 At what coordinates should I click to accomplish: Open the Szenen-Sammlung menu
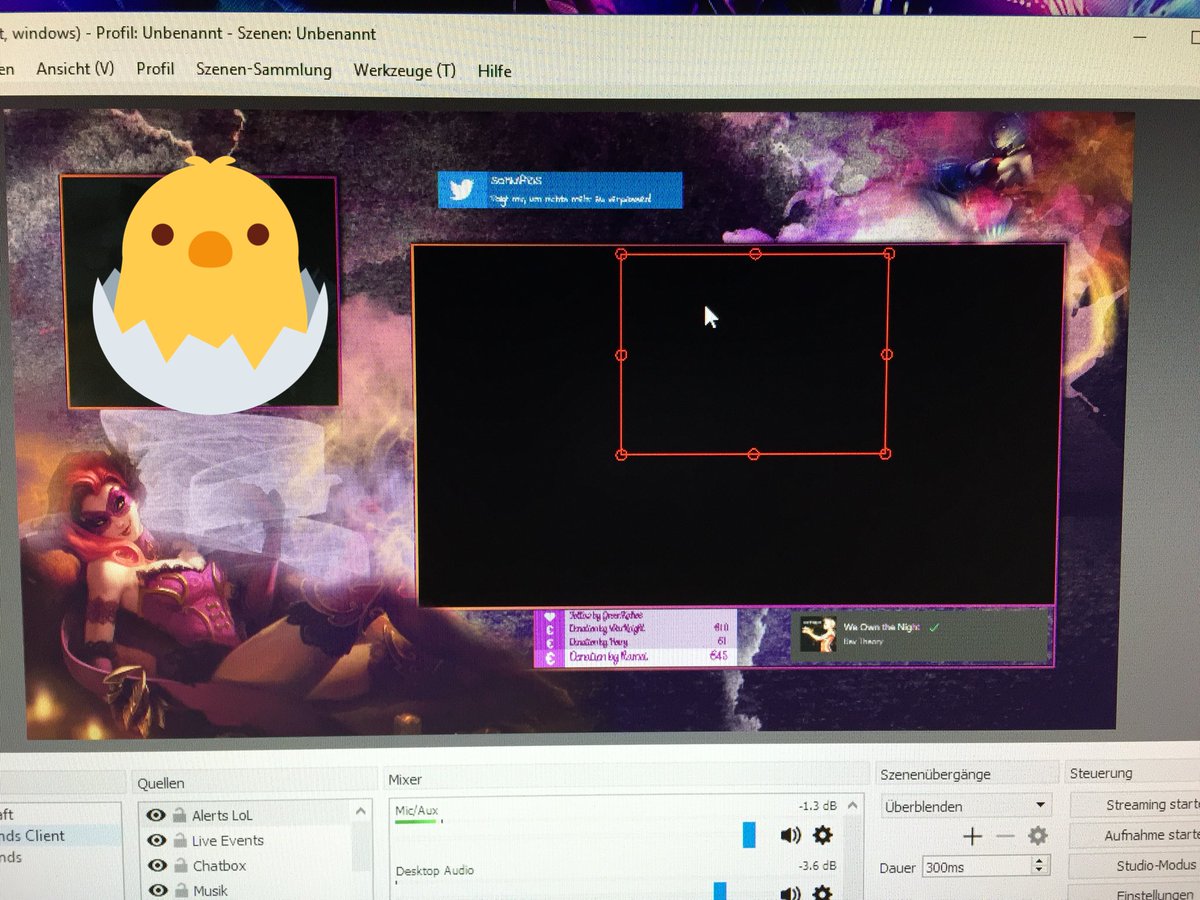(x=264, y=70)
